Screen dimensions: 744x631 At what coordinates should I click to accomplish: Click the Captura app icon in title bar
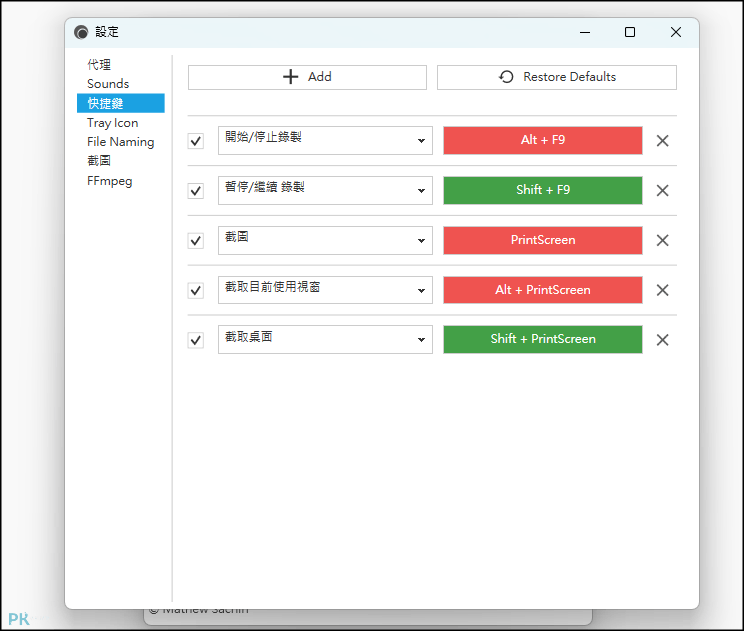pyautogui.click(x=81, y=32)
